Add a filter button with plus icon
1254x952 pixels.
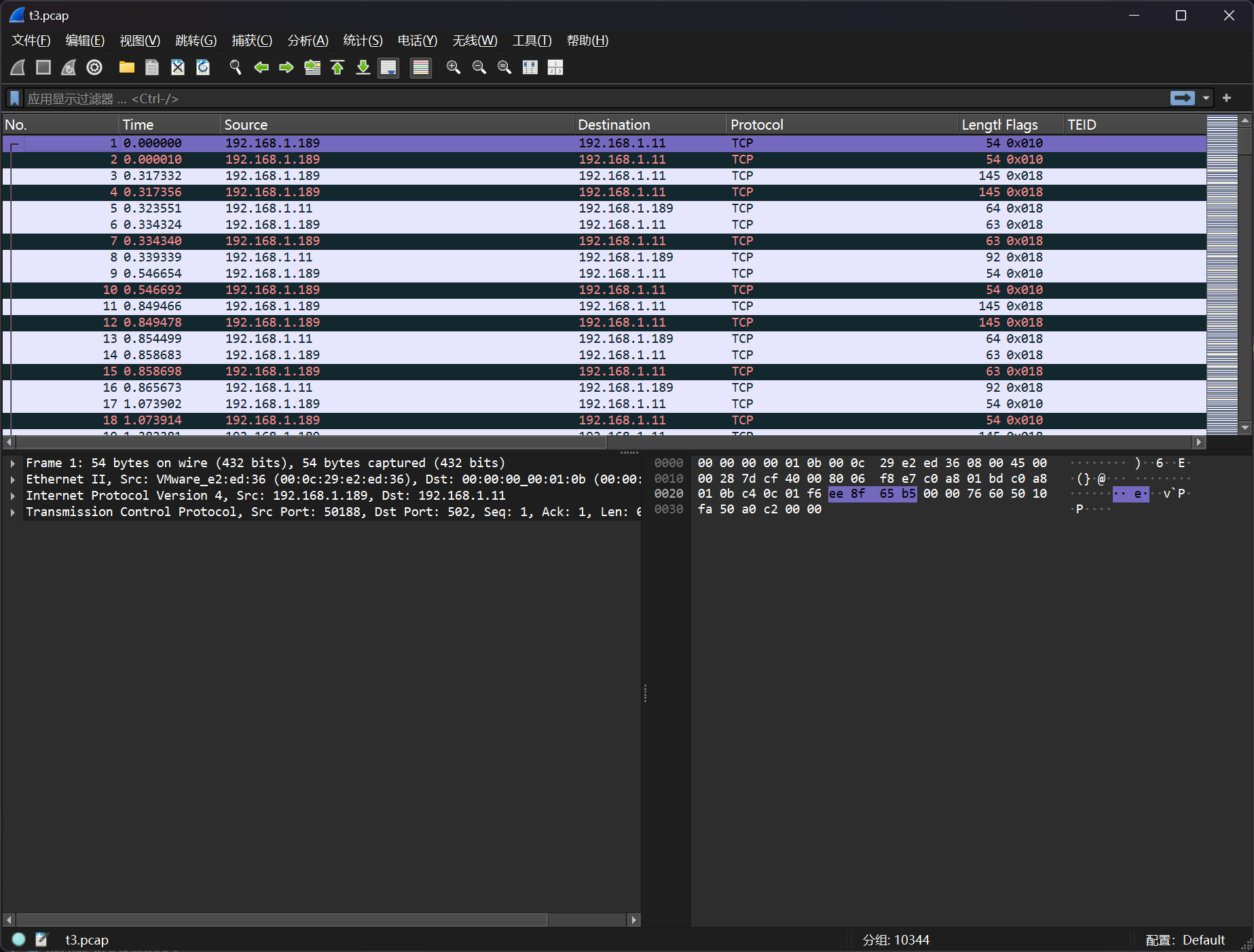pyautogui.click(x=1227, y=98)
